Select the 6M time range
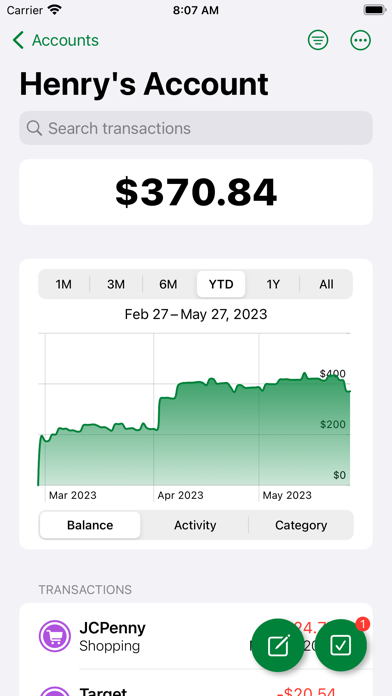The image size is (392, 696). 168,284
